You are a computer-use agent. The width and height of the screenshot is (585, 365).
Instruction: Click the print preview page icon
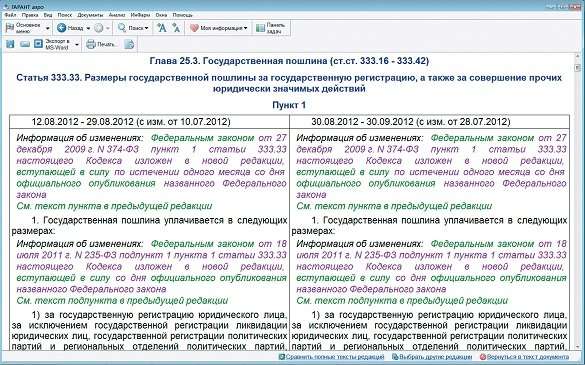pyautogui.click(x=129, y=44)
